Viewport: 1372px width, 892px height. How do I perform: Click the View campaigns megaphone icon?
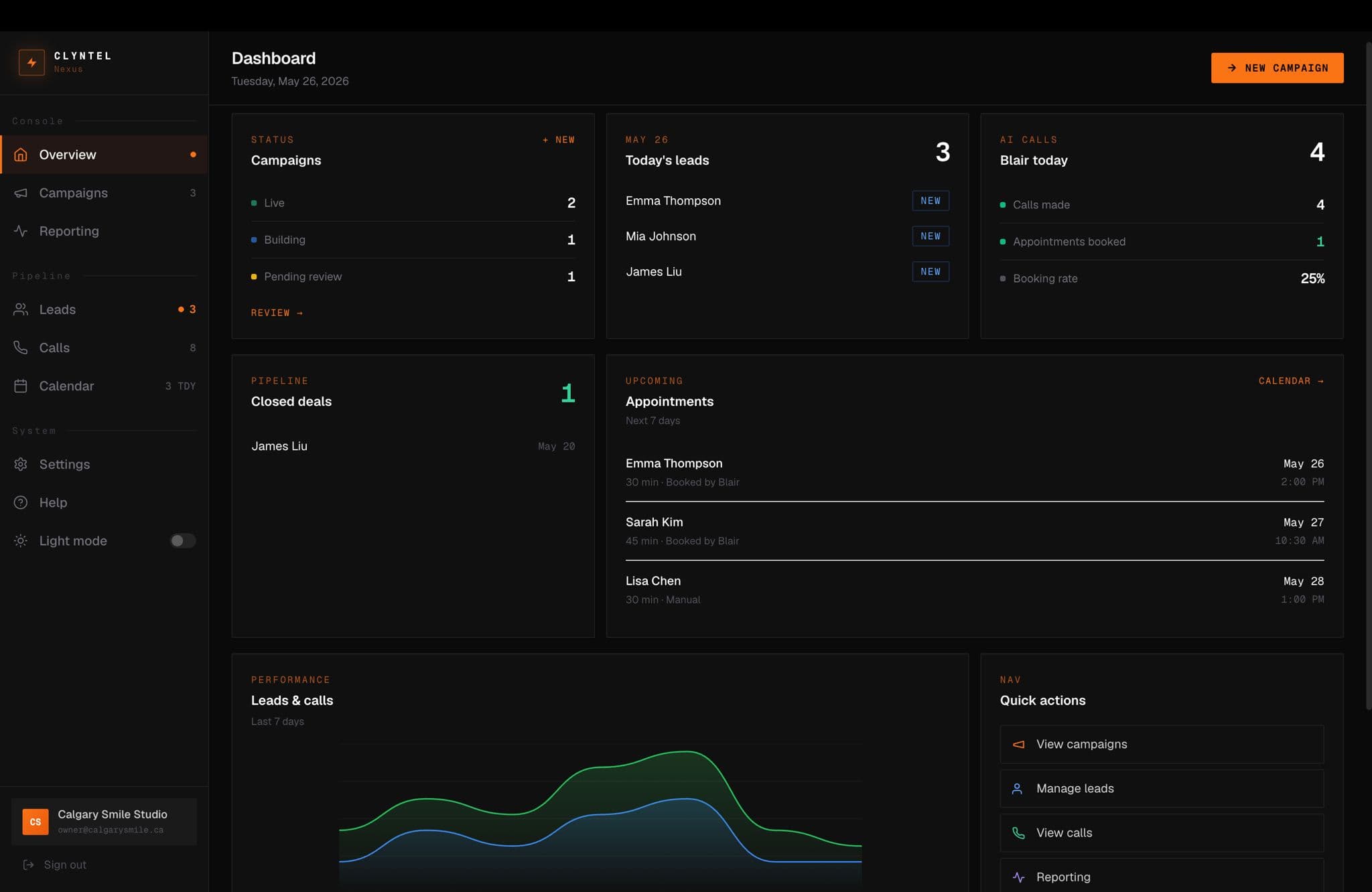coord(1018,744)
